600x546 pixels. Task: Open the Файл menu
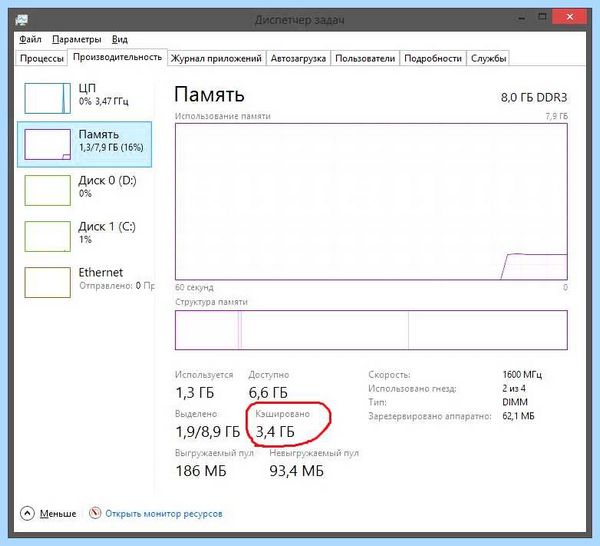pos(30,39)
